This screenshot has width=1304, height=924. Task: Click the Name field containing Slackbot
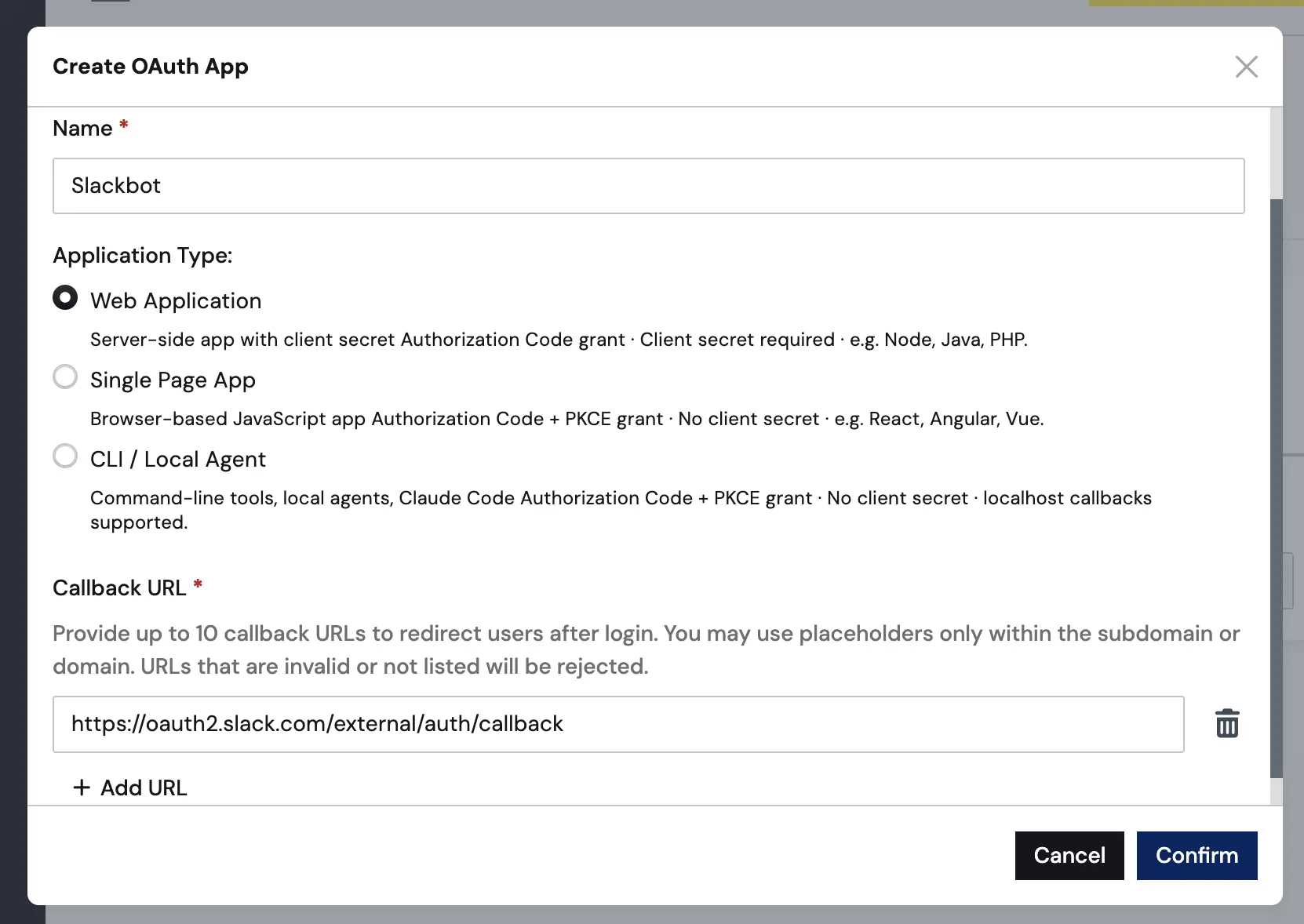(648, 186)
